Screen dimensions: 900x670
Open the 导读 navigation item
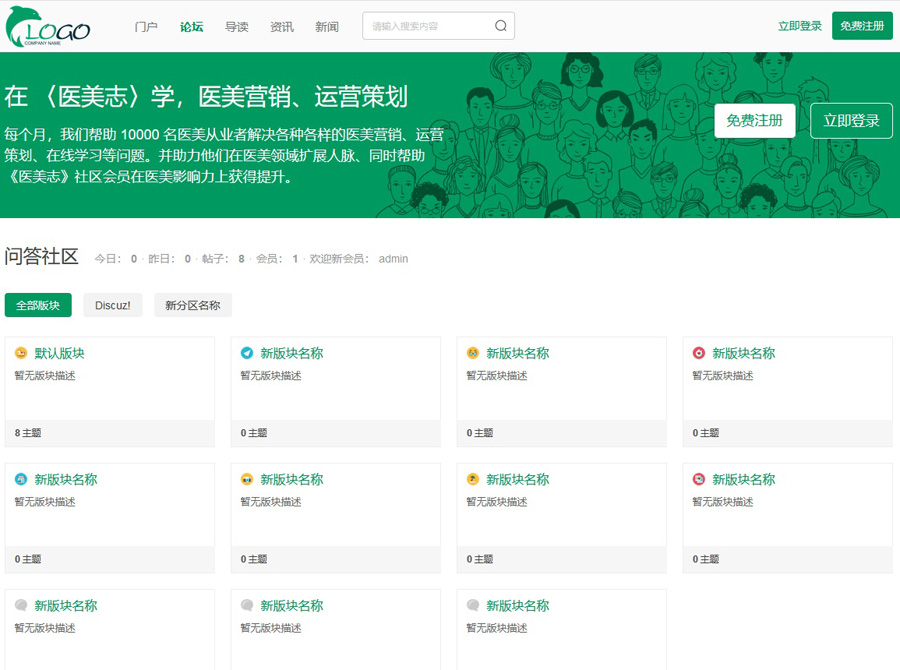coord(237,27)
